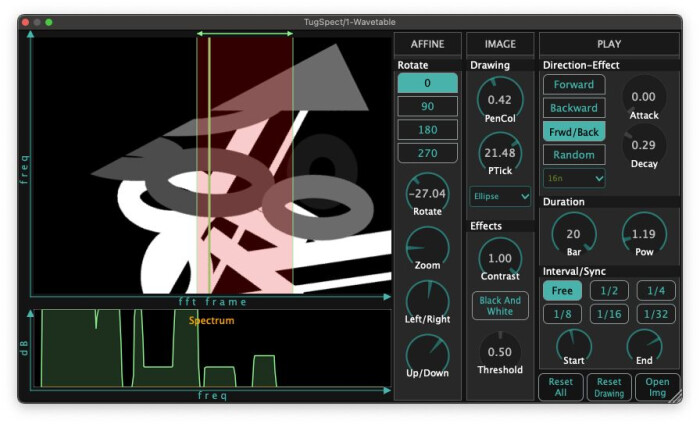Select the 1/2 interval sync

click(609, 291)
